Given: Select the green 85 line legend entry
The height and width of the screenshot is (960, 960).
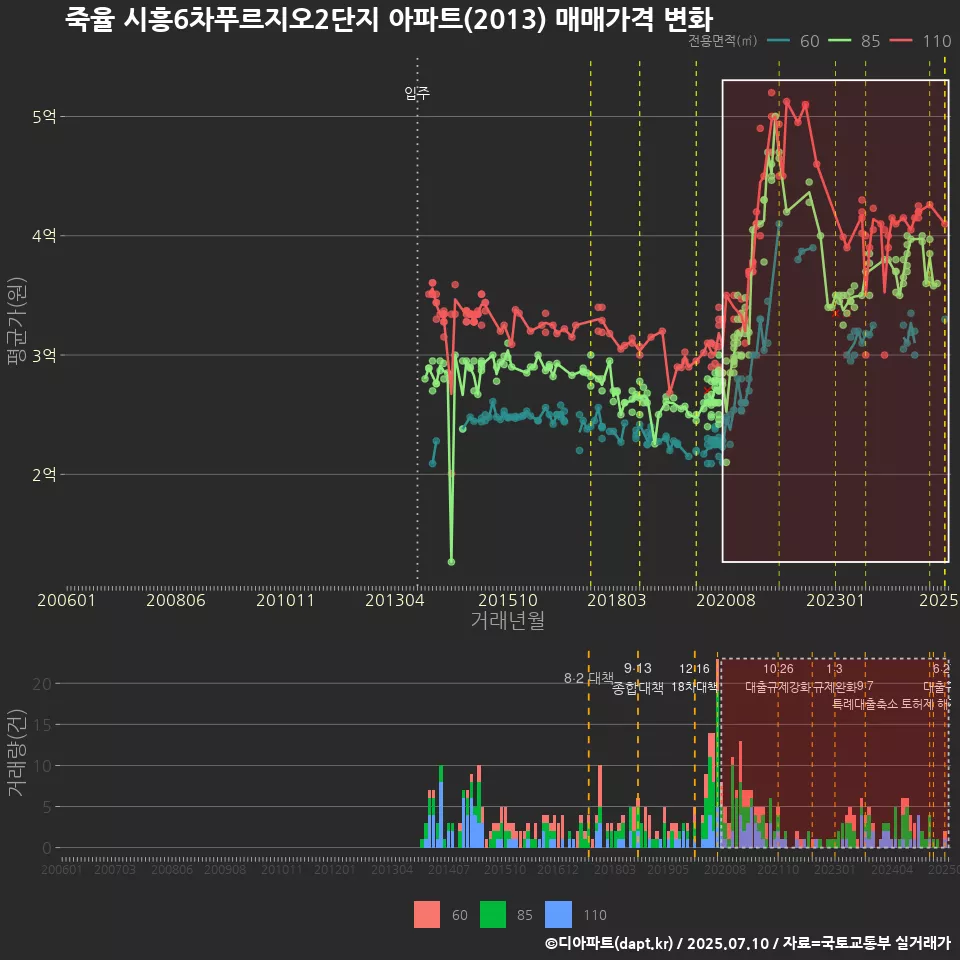Looking at the screenshot, I should tap(854, 41).
